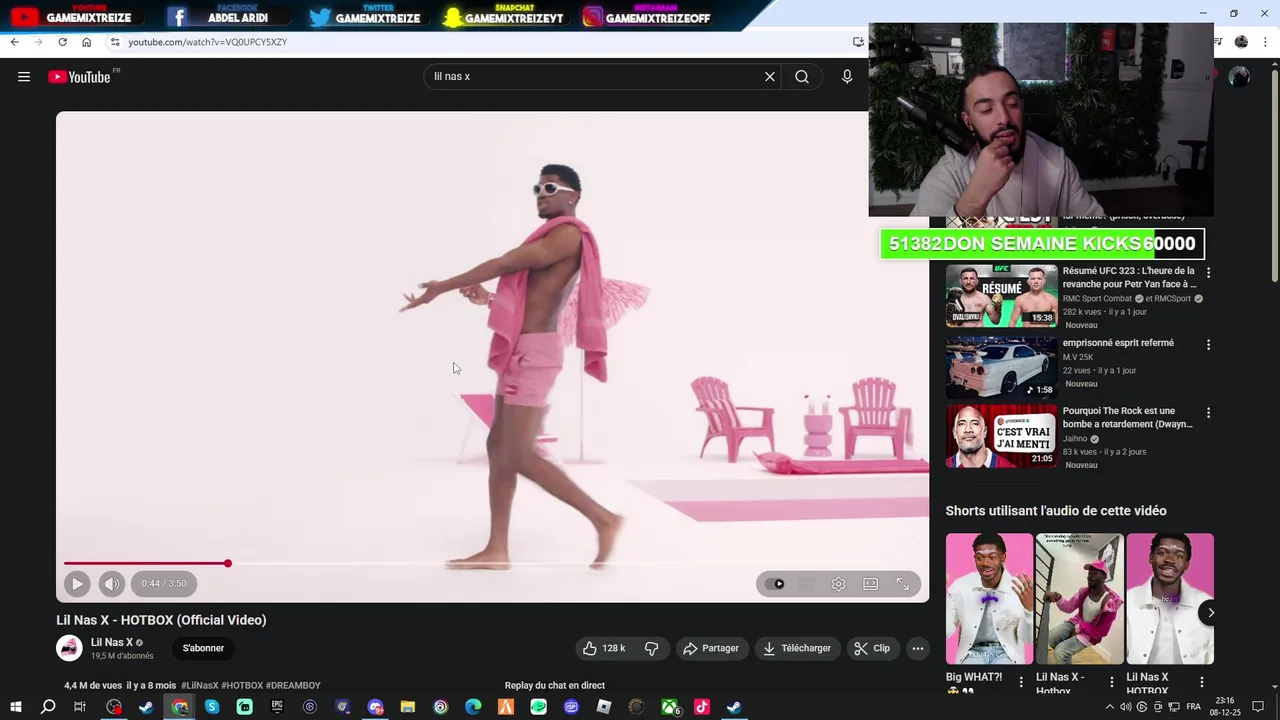Screen dimensions: 1280x720
Task: Open Task View on the taskbar
Action: (x=80, y=707)
